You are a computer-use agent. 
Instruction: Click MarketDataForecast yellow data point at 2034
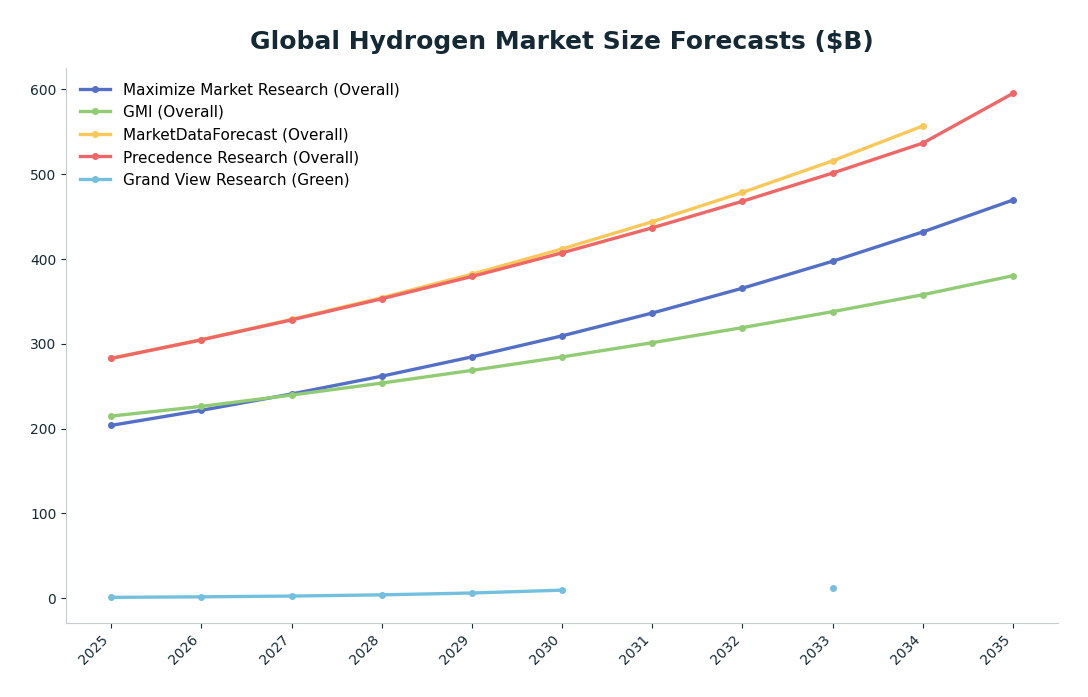pyautogui.click(x=923, y=126)
